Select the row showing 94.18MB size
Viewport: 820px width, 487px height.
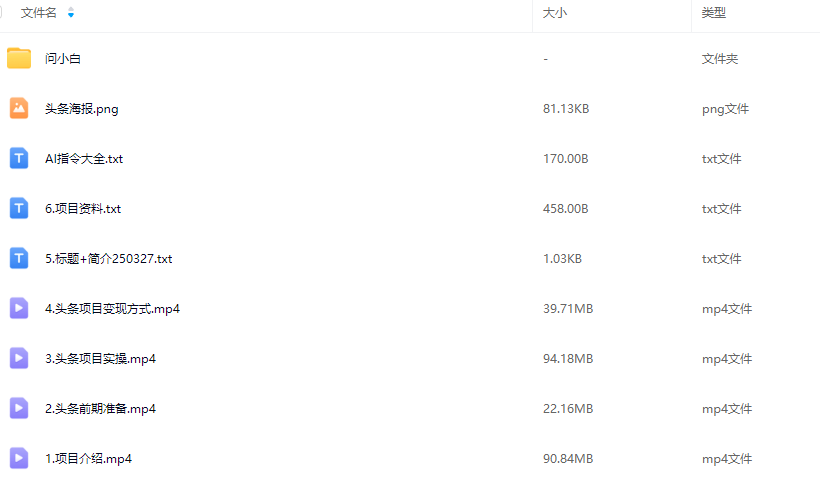410,358
